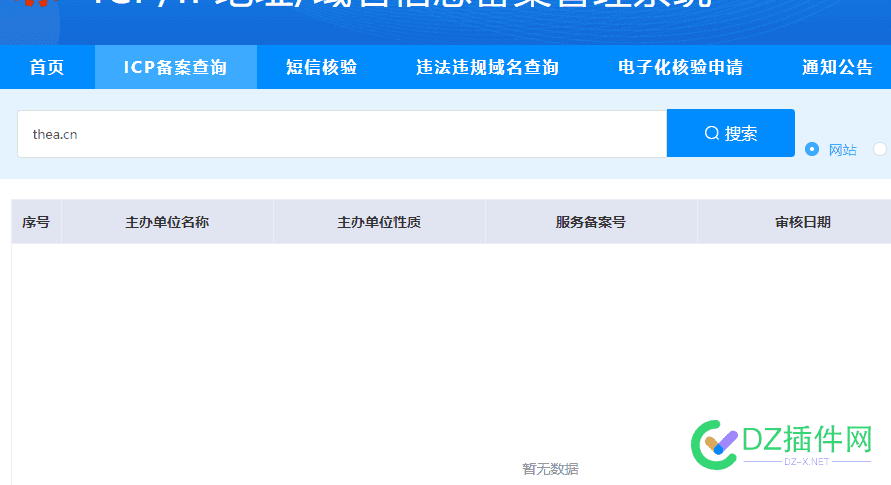
Task: Select the ICP备案查询 tab
Action: pos(176,67)
